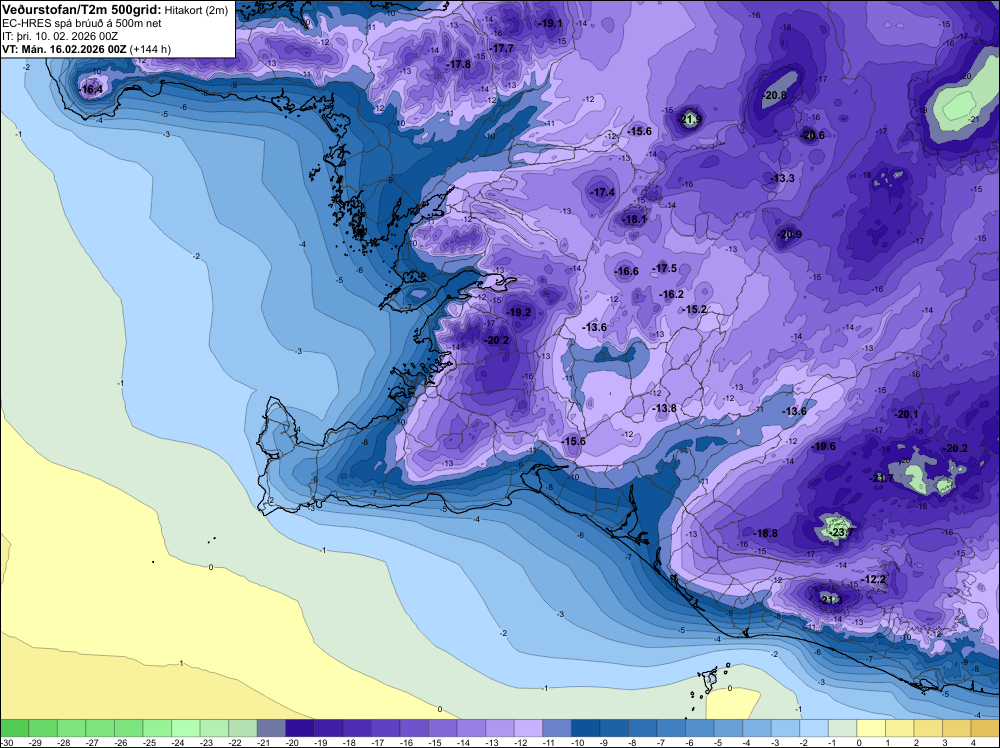Pick the -12 light lilac legend swatch

point(528,728)
